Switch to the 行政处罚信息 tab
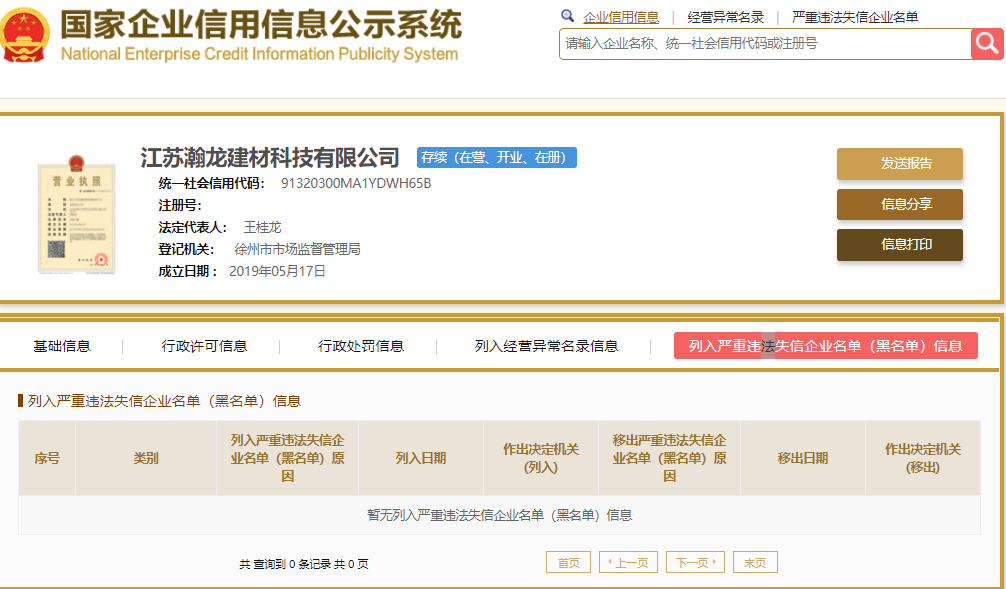1006x589 pixels. click(x=361, y=346)
